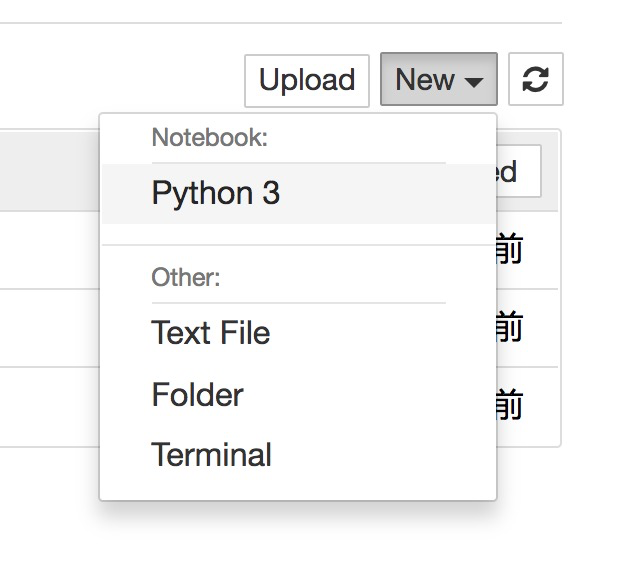Choose Folder to create a new directory
Viewport: 638px width, 588px height.
(x=197, y=395)
